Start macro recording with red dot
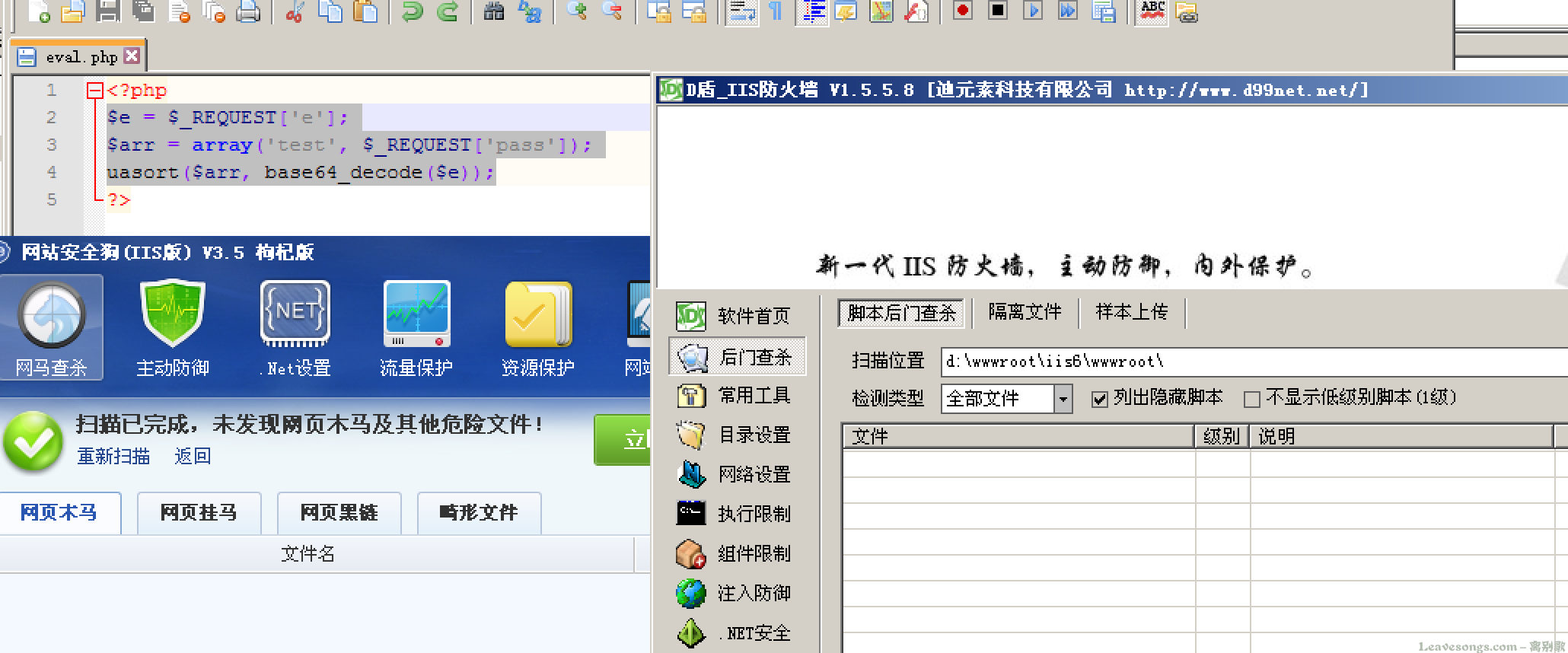 963,11
